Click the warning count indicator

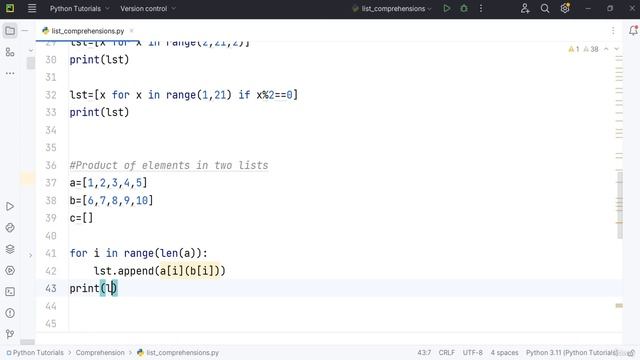tap(574, 49)
